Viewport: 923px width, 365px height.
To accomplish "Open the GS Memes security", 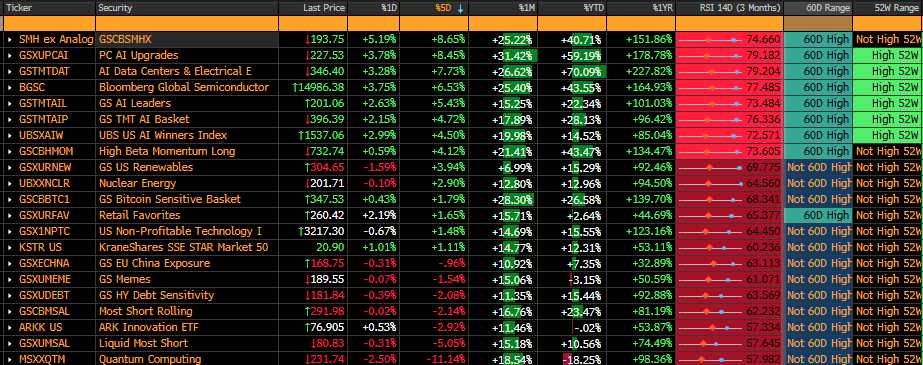I will click(x=124, y=279).
